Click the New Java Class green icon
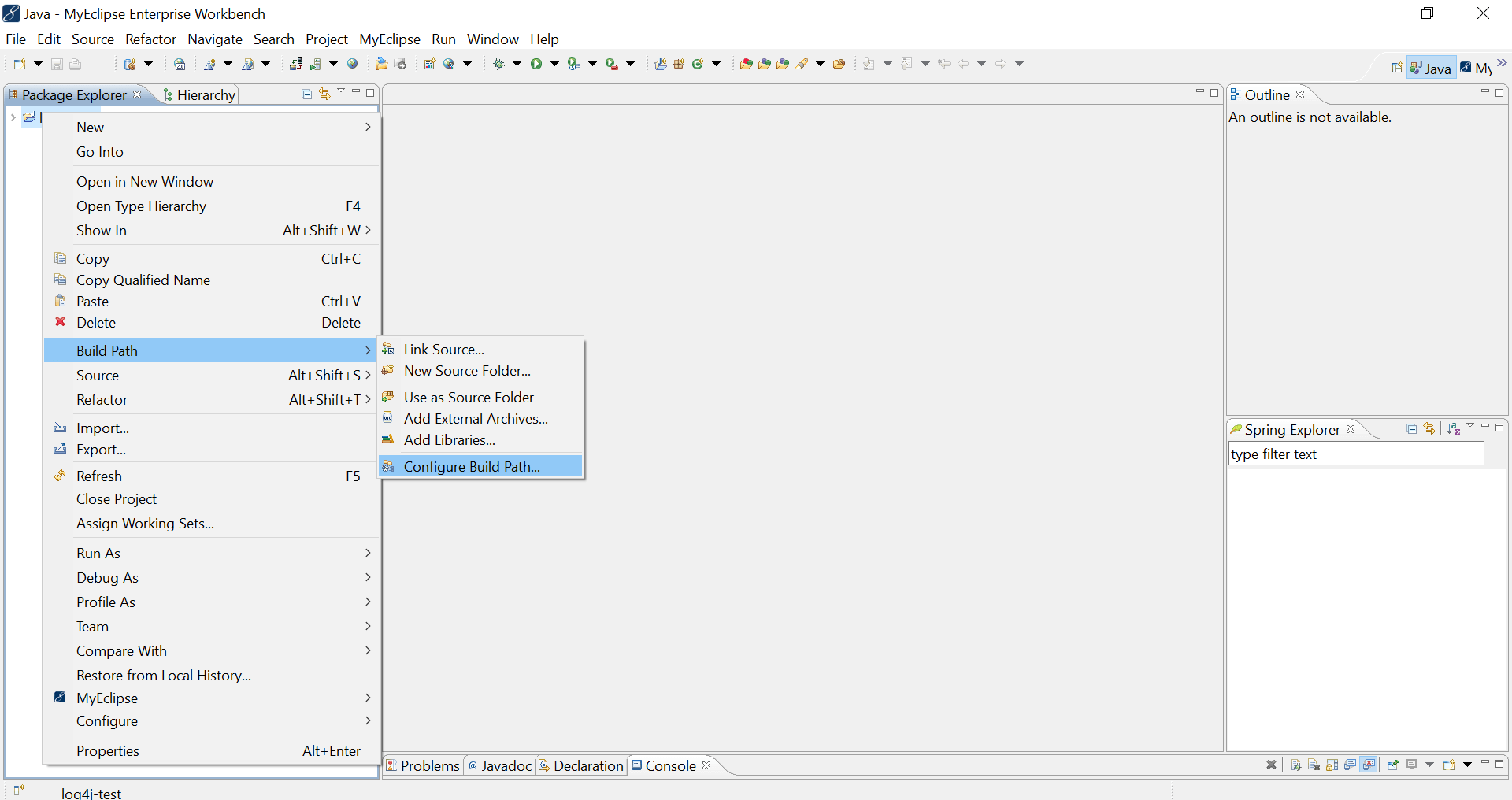Viewport: 1512px width, 800px height. pos(698,64)
